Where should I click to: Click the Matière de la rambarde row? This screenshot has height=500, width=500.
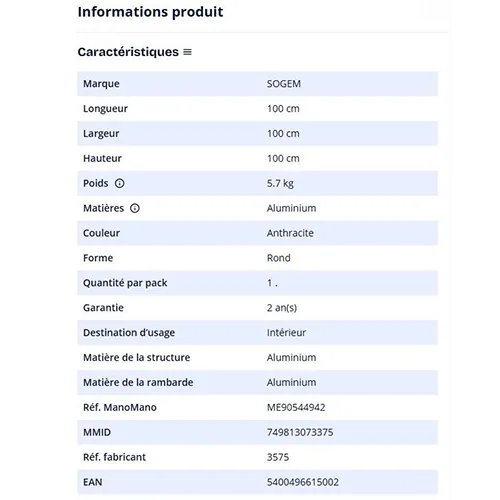(x=257, y=382)
